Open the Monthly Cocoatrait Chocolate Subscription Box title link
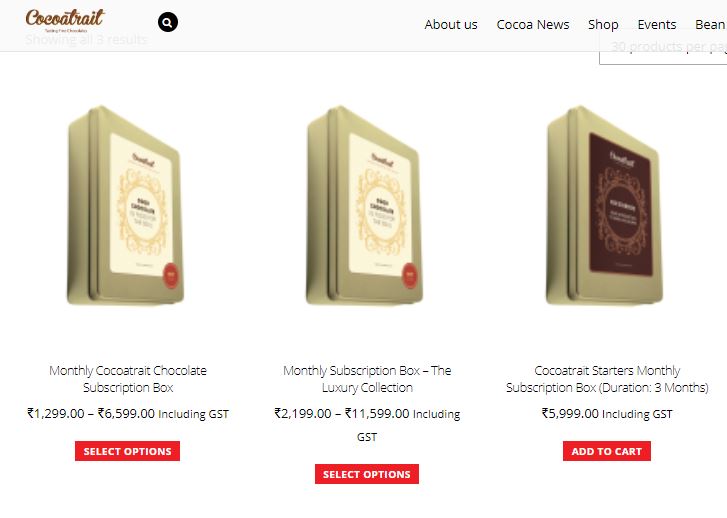This screenshot has height=518, width=727. point(128,379)
